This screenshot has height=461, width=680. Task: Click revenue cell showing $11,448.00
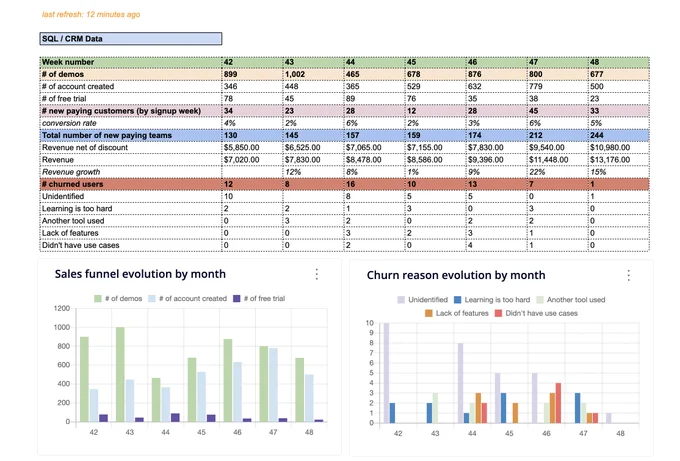pos(557,160)
